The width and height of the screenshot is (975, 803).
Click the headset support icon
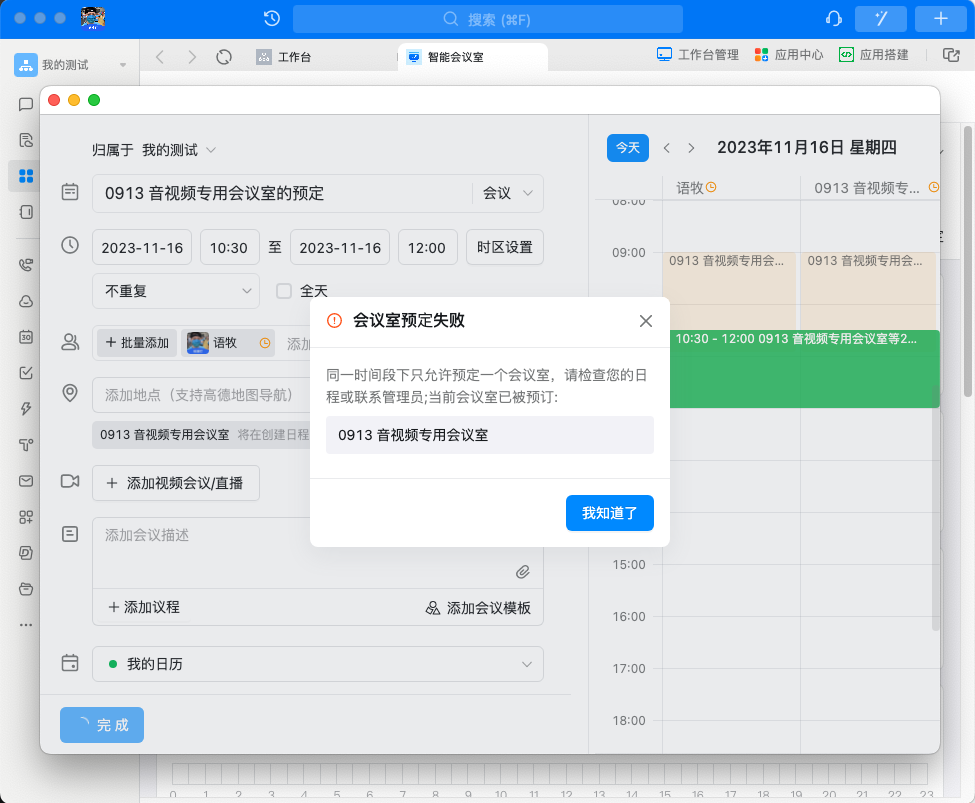tap(833, 19)
